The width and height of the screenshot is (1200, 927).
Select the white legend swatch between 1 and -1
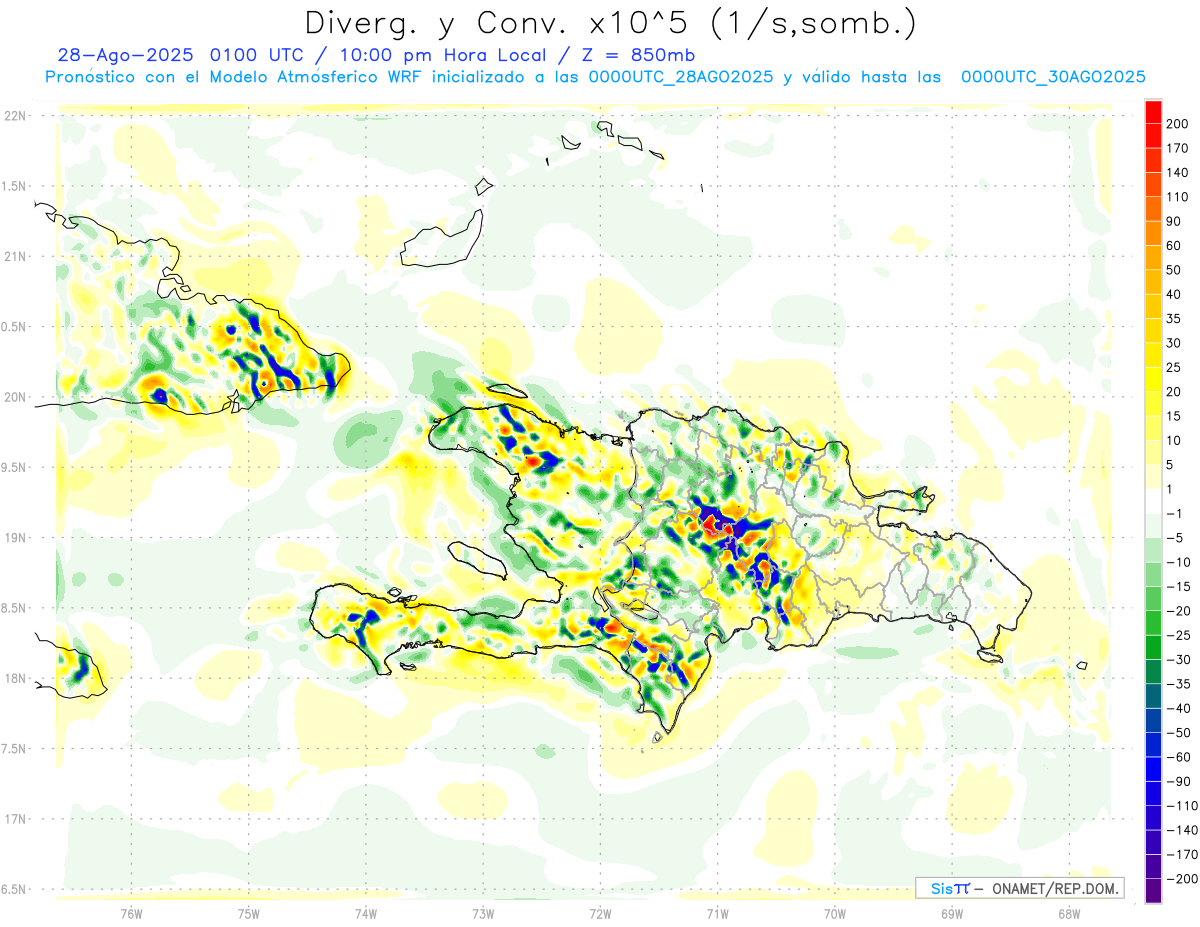1153,501
